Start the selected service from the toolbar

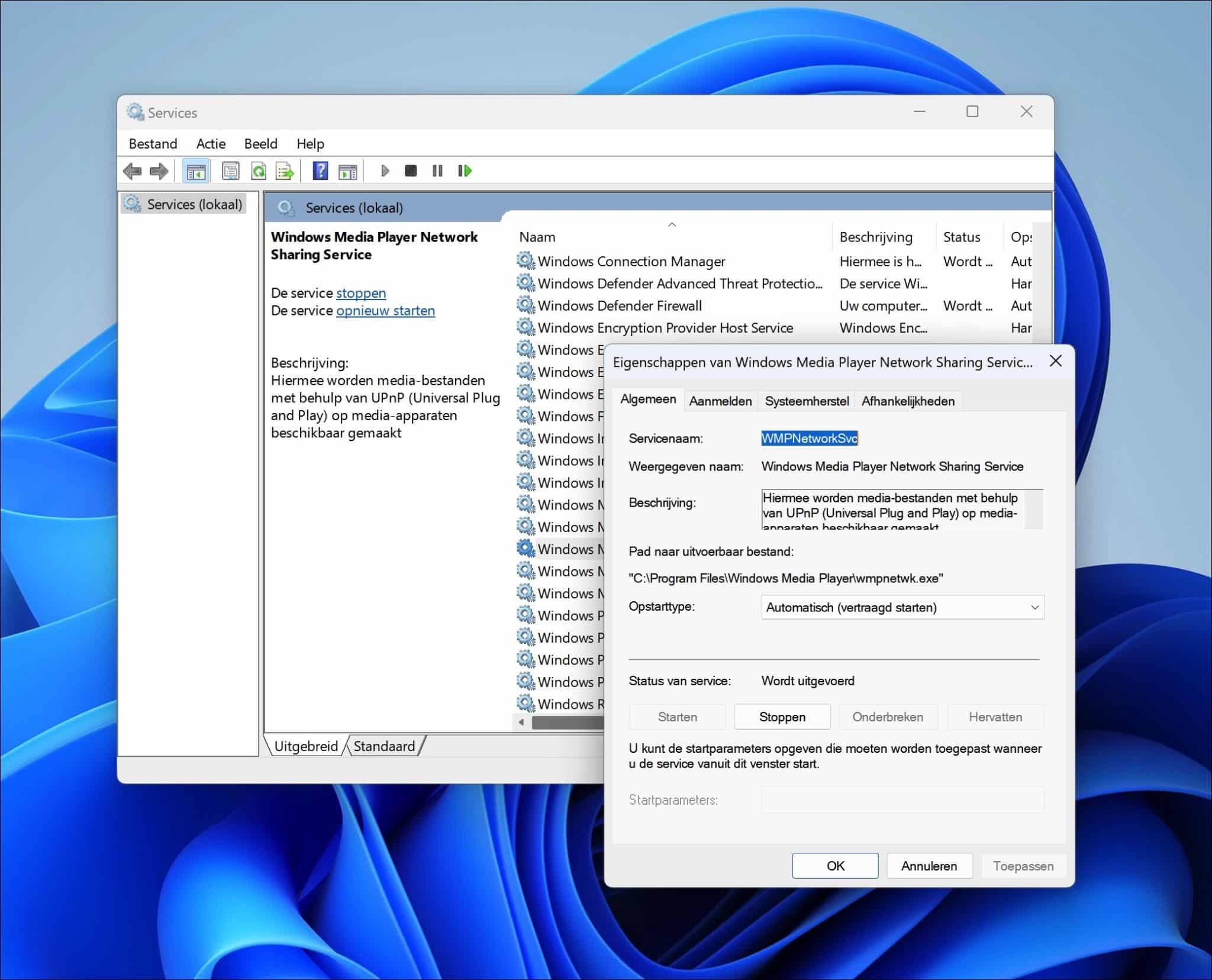386,172
